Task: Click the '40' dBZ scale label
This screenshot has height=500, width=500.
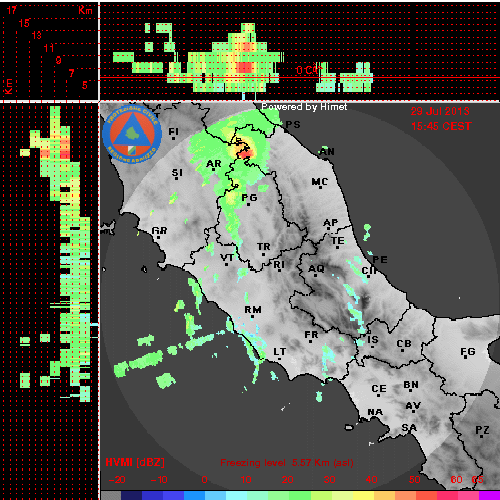Action: point(371,480)
